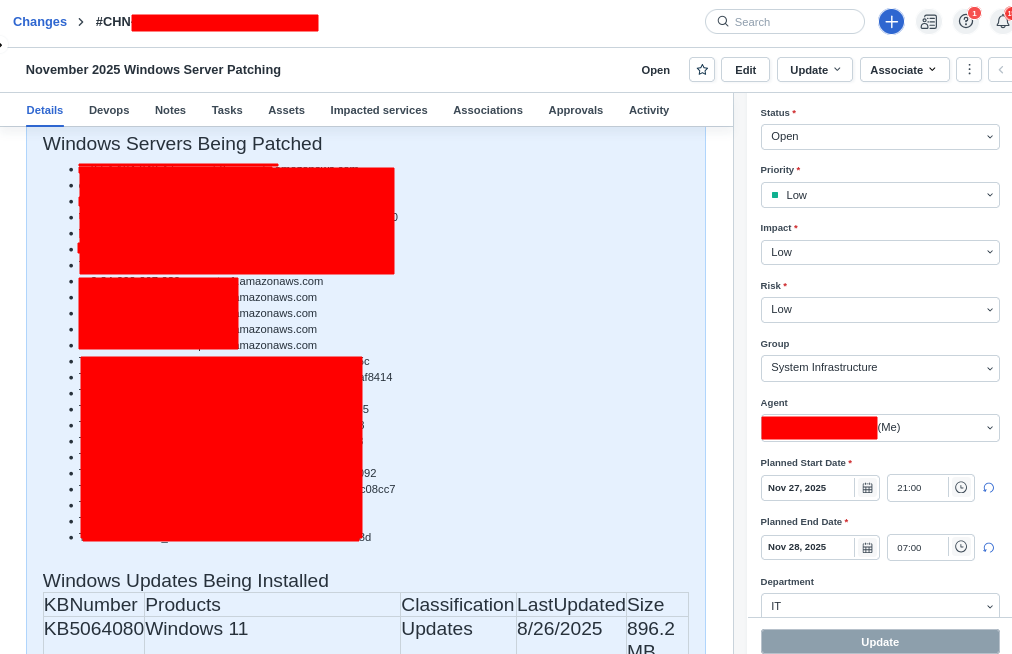1012x654 pixels.
Task: Open help via the question mark icon
Action: click(966, 21)
